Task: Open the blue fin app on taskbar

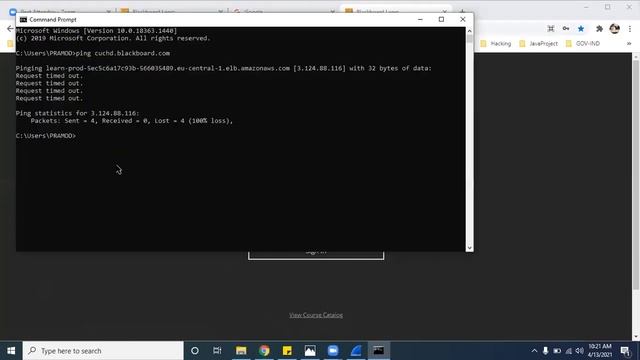Action: tap(356, 351)
